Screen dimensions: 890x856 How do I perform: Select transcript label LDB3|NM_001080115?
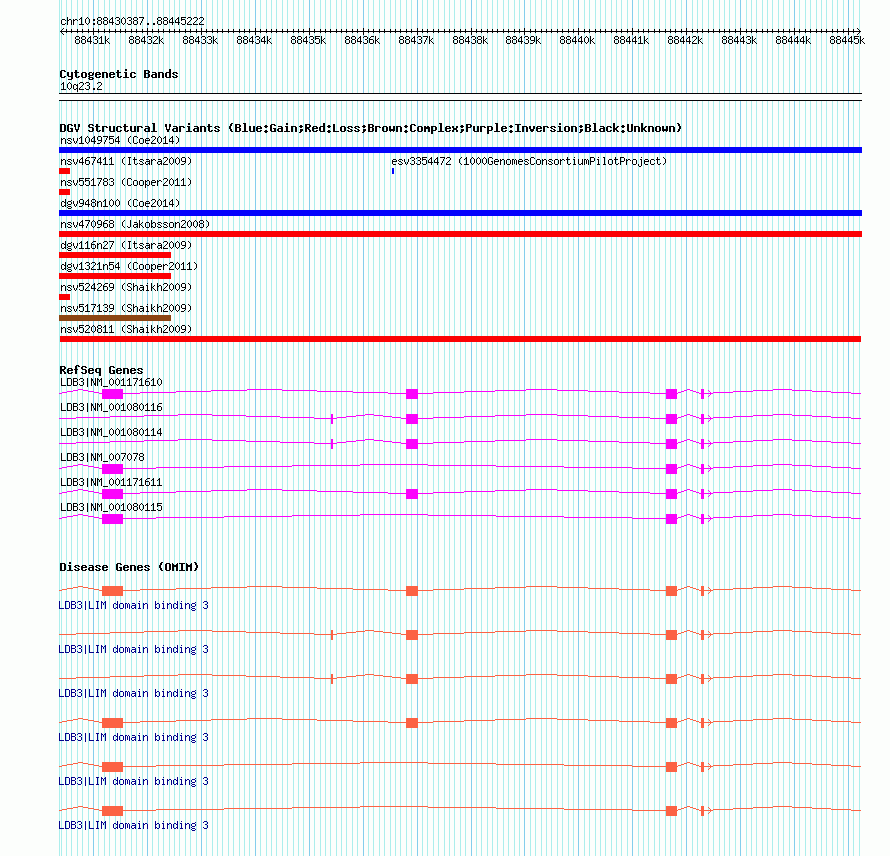111,507
